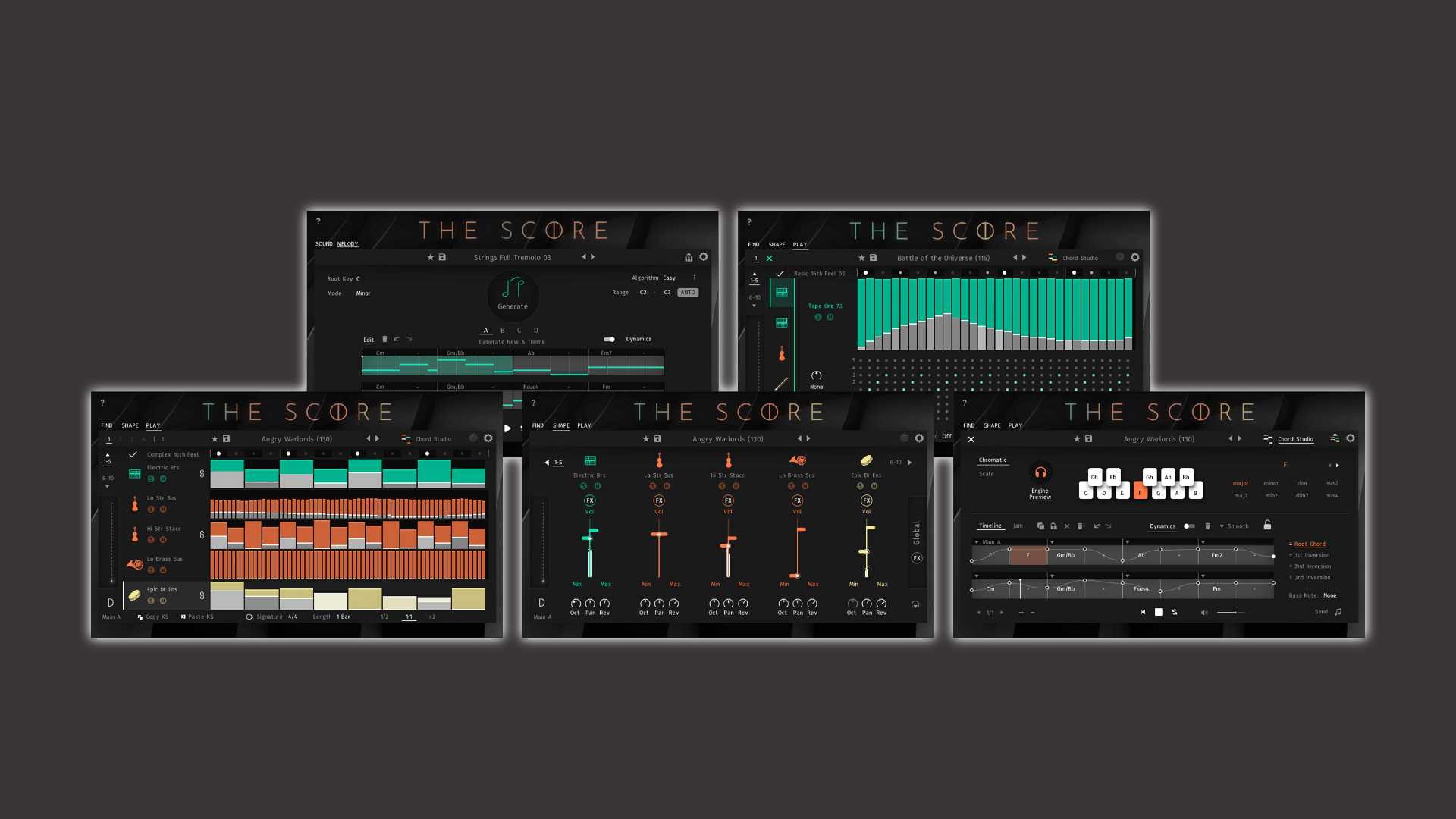
Task: Save Strings Full Tremolo 03 preset
Action: pos(442,257)
